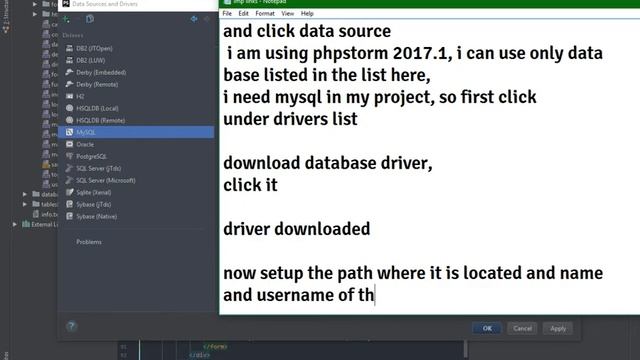The image size is (640, 360).
Task: Click Cancel button in Data Sources dialog
Action: point(522,329)
